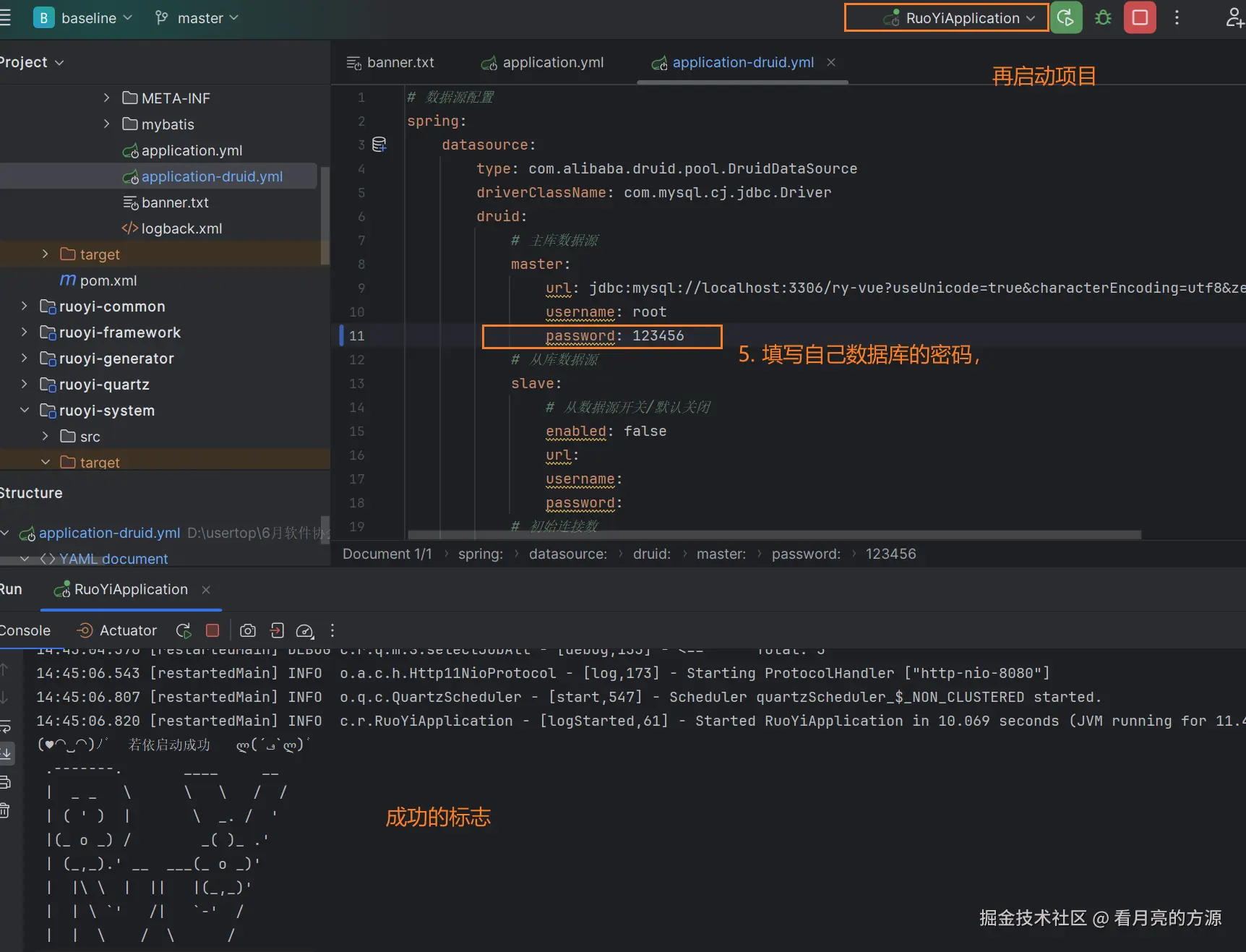Viewport: 1246px width, 952px height.
Task: Switch to the Console tab
Action: pos(25,630)
